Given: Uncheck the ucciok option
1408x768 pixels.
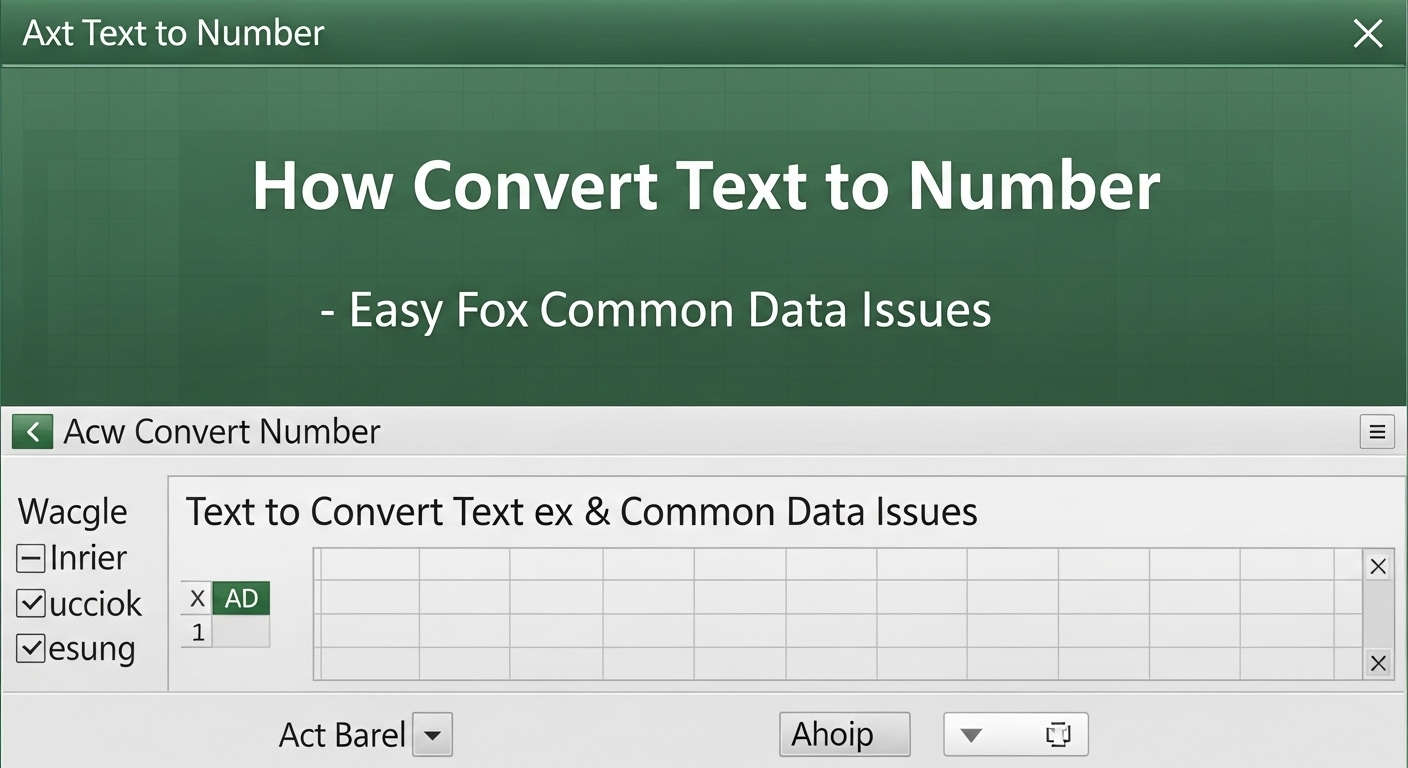Looking at the screenshot, I should click(x=30, y=603).
